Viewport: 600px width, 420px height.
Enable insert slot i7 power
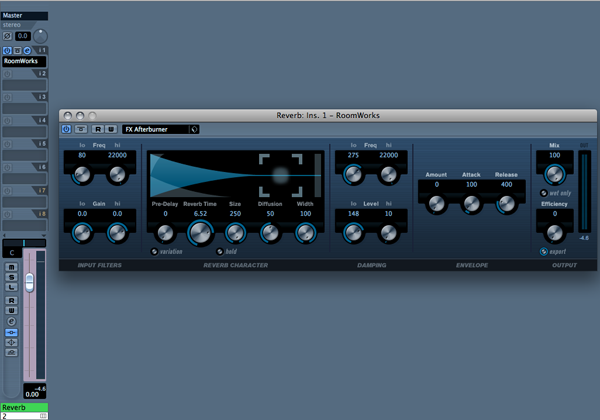(x=7, y=190)
